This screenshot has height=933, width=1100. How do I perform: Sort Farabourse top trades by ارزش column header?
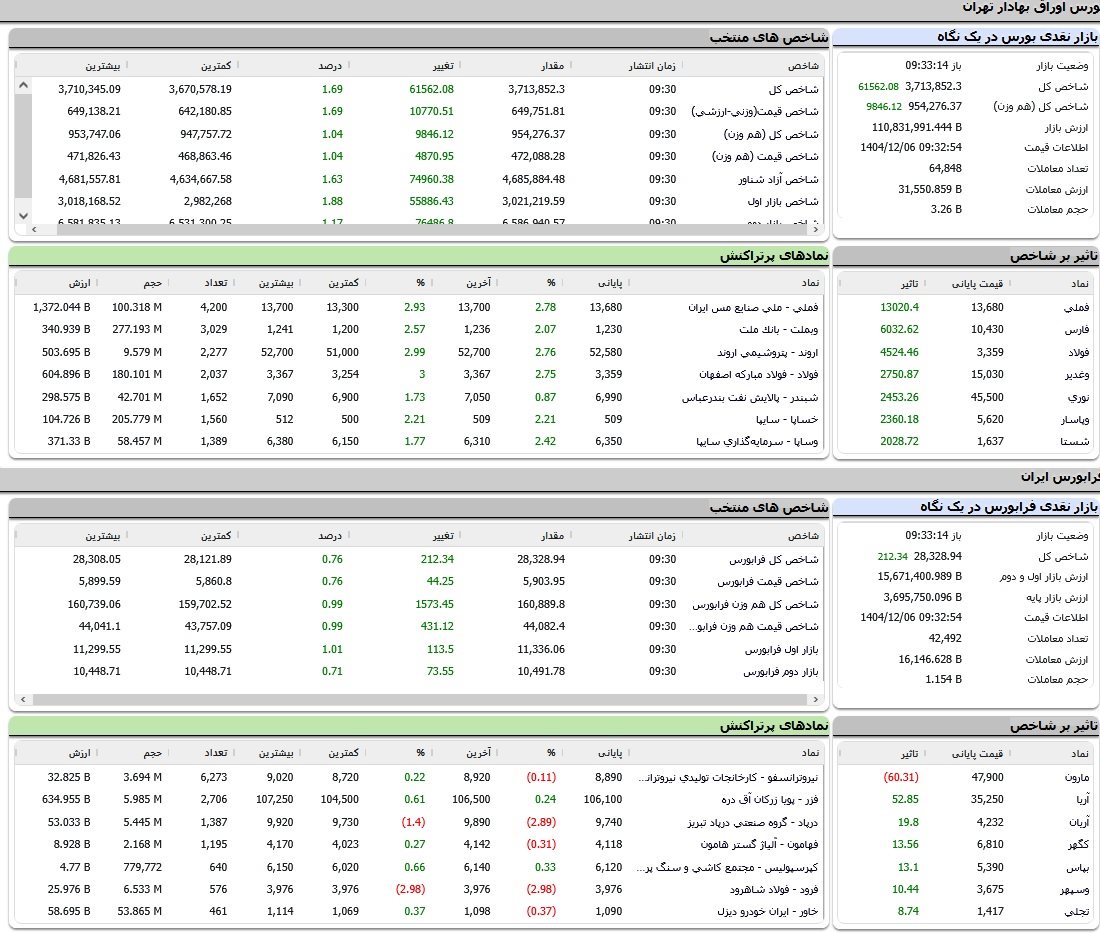click(79, 751)
